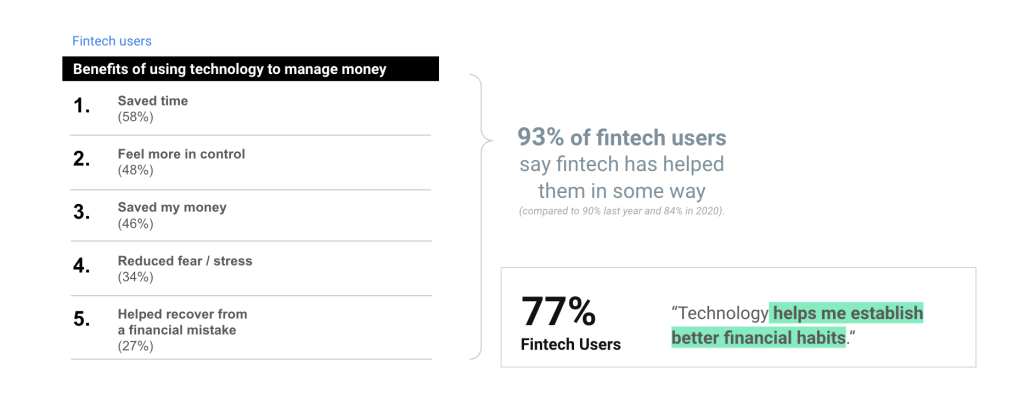This screenshot has height=420, width=1024.
Task: Click the italic 'compared to 90% last year' note
Action: pyautogui.click(x=622, y=212)
